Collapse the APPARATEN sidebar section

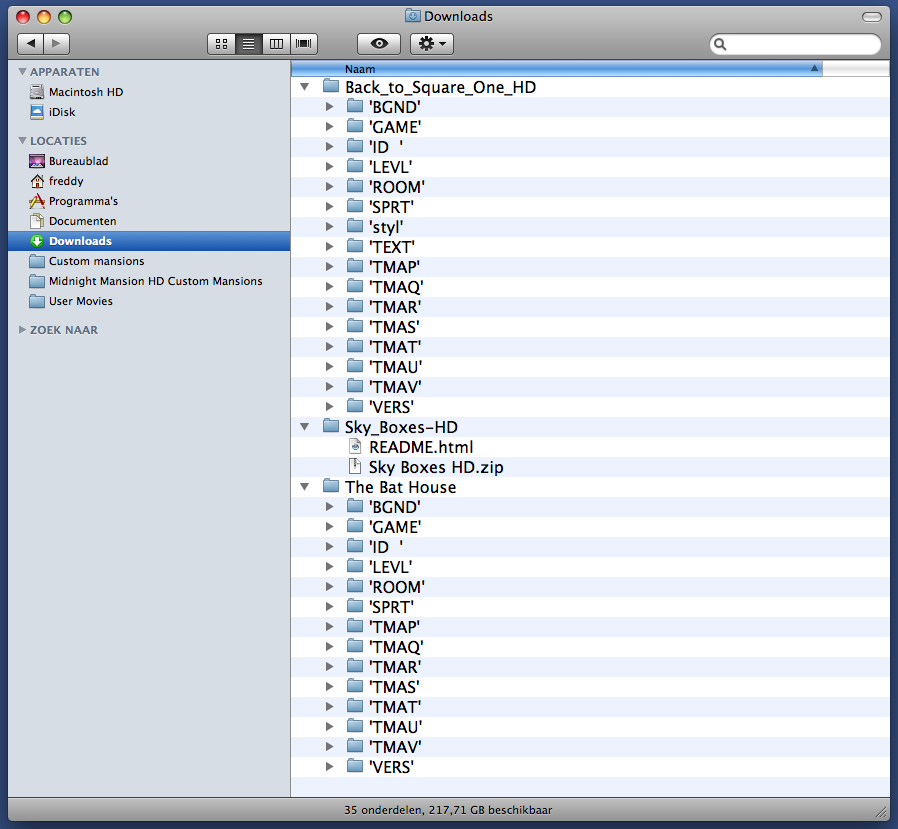22,72
